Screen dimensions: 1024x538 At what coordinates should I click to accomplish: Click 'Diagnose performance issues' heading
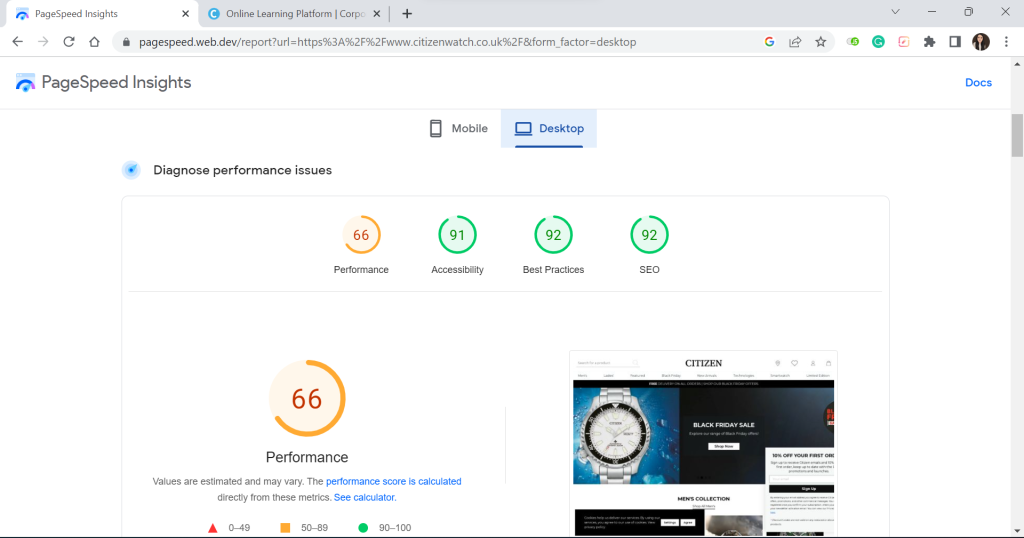pyautogui.click(x=242, y=170)
